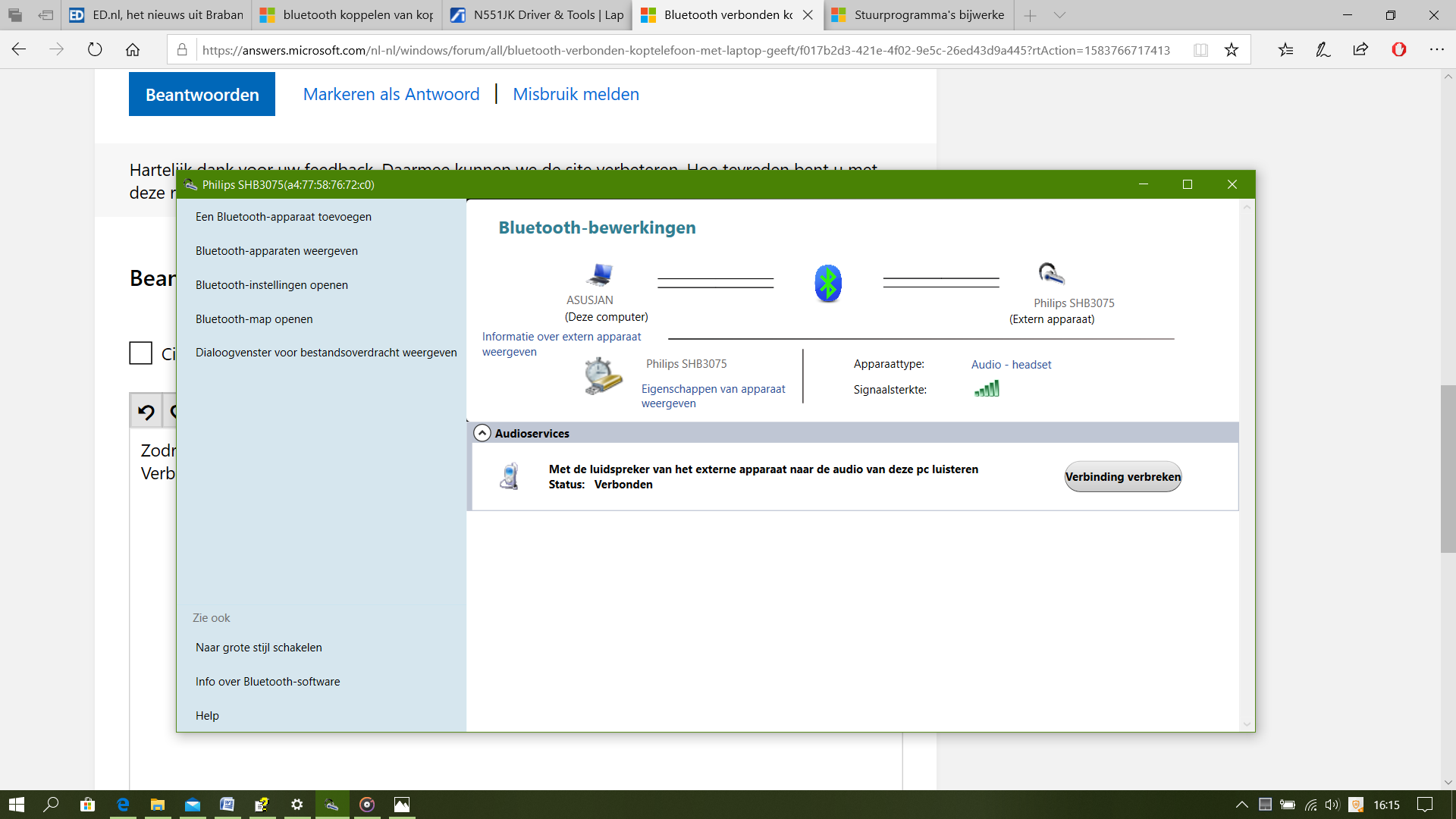1456x819 pixels.
Task: Open the Settings gear on taskbar
Action: pos(297,805)
